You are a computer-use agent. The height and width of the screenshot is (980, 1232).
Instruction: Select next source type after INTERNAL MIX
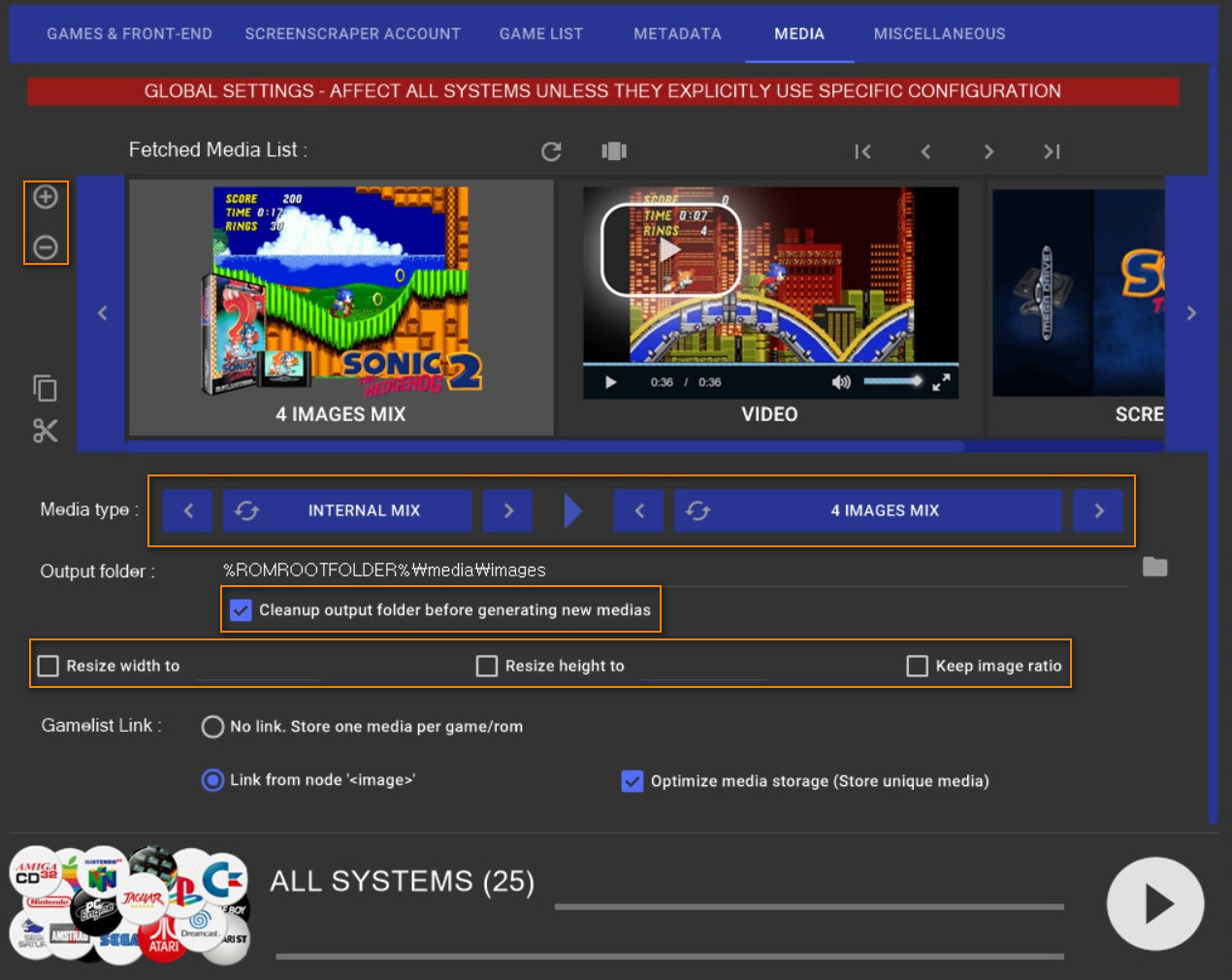(508, 510)
